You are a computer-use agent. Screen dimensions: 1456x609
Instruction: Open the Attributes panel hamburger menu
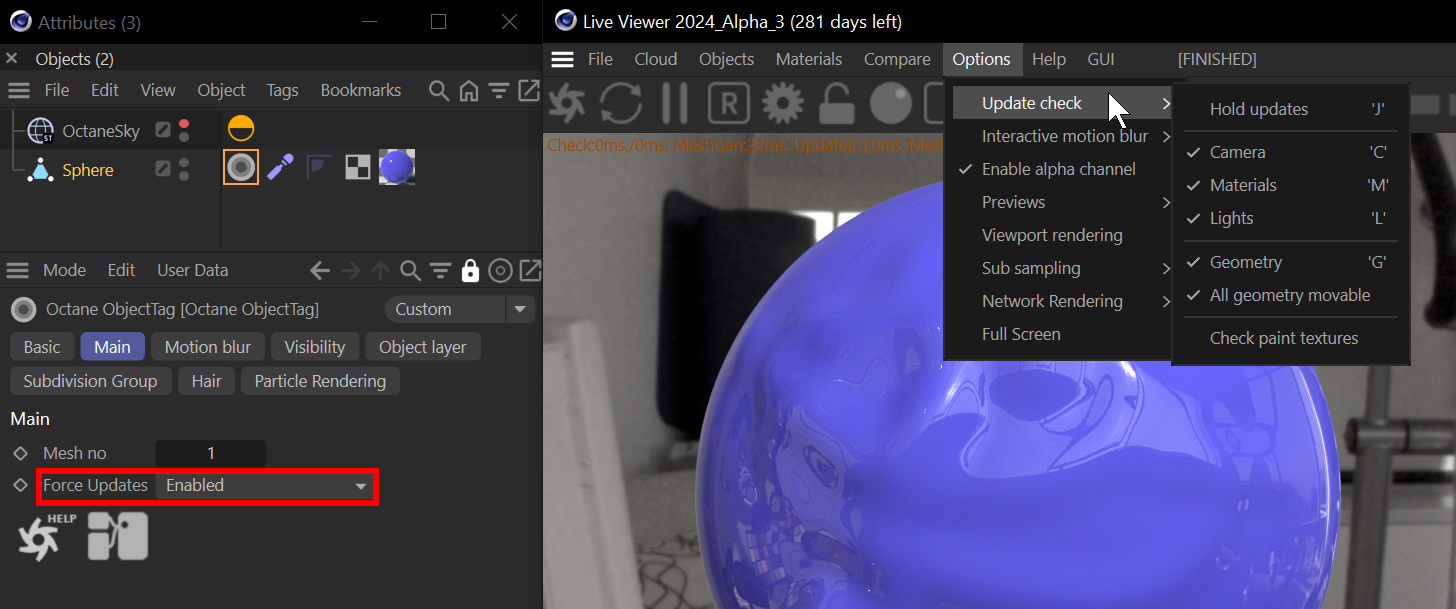coord(19,270)
